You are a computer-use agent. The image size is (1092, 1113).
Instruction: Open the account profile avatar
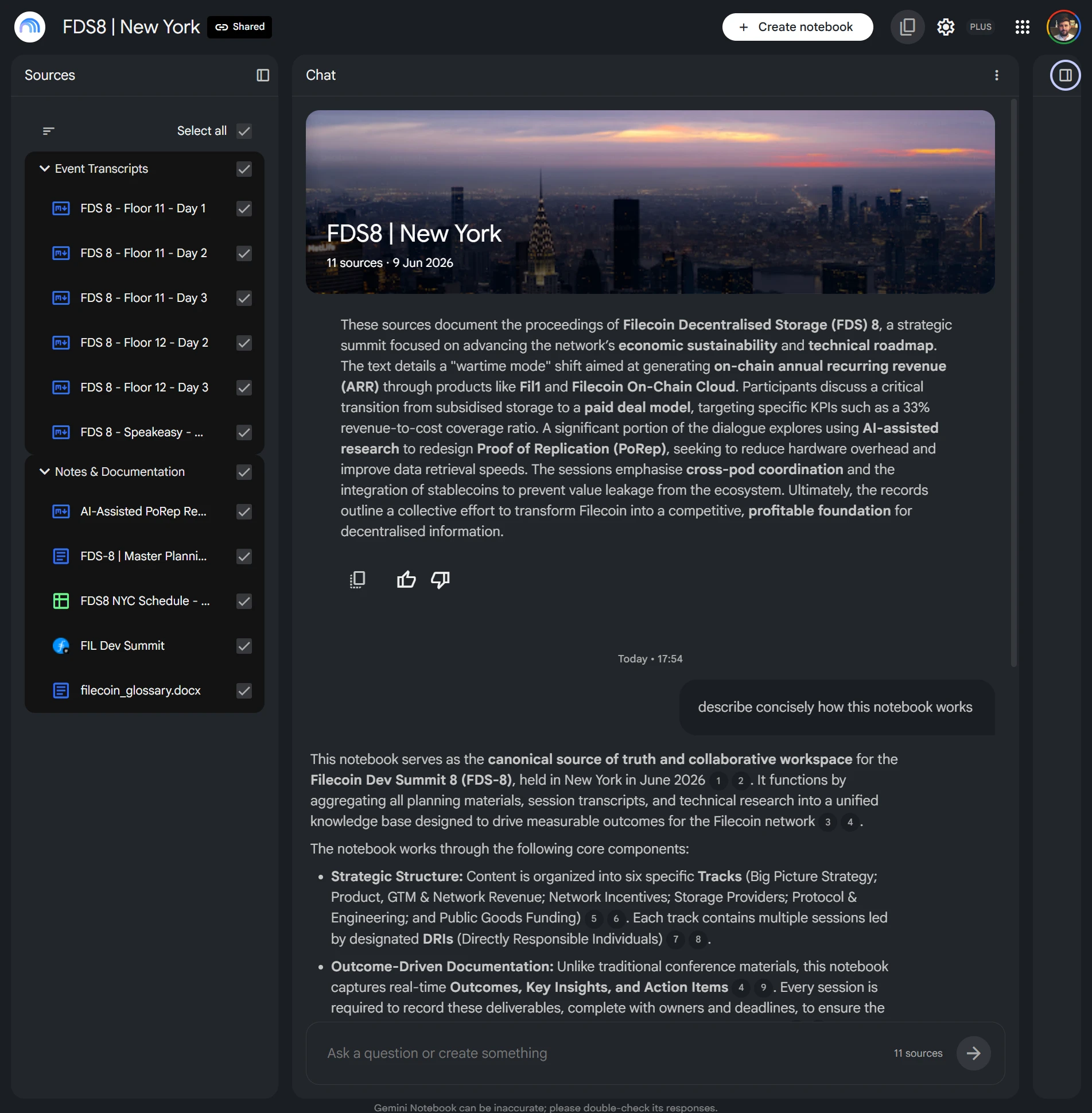(x=1063, y=27)
